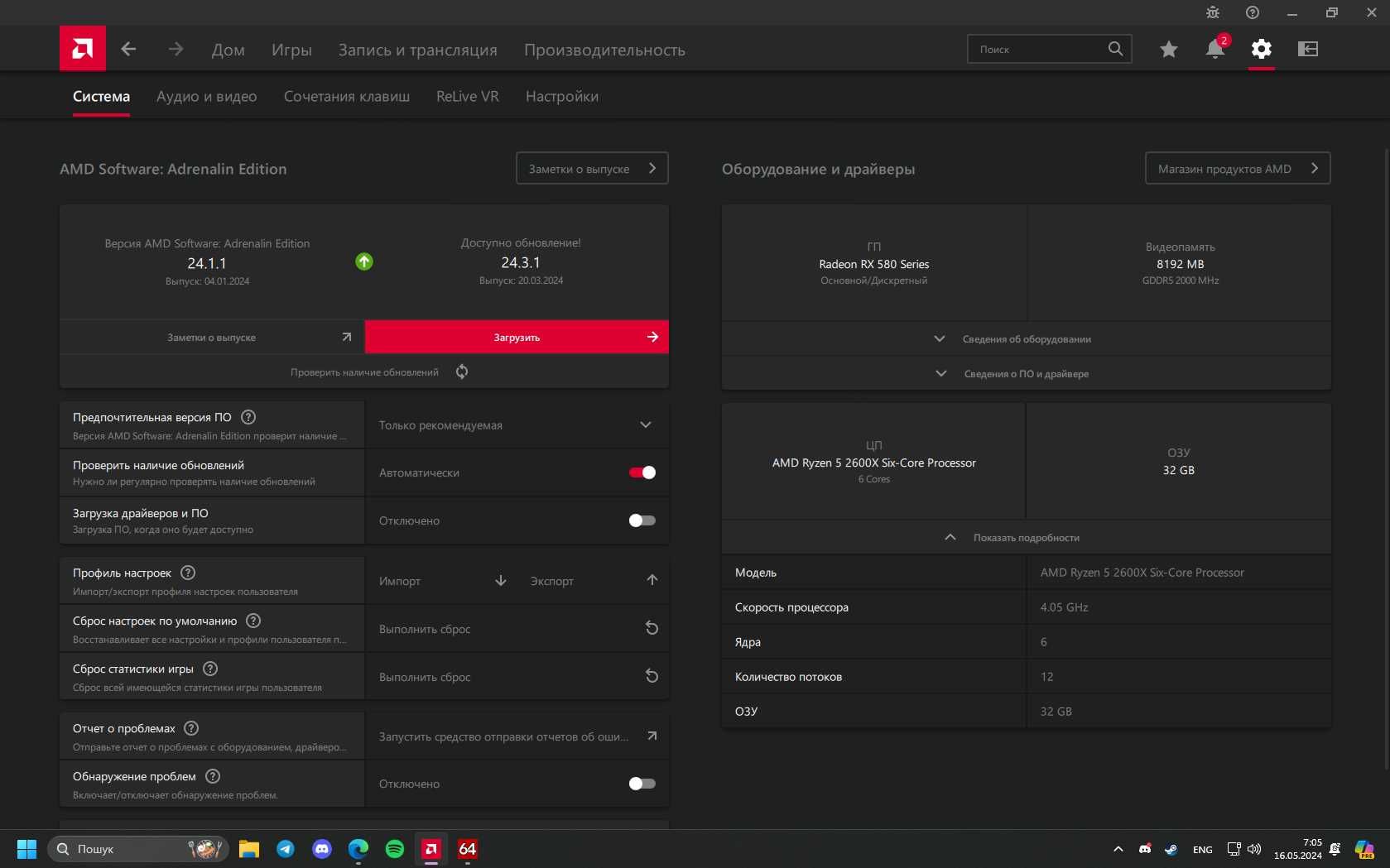Click the red Загрузить button
Image resolution: width=1390 pixels, height=868 pixels.
[517, 337]
